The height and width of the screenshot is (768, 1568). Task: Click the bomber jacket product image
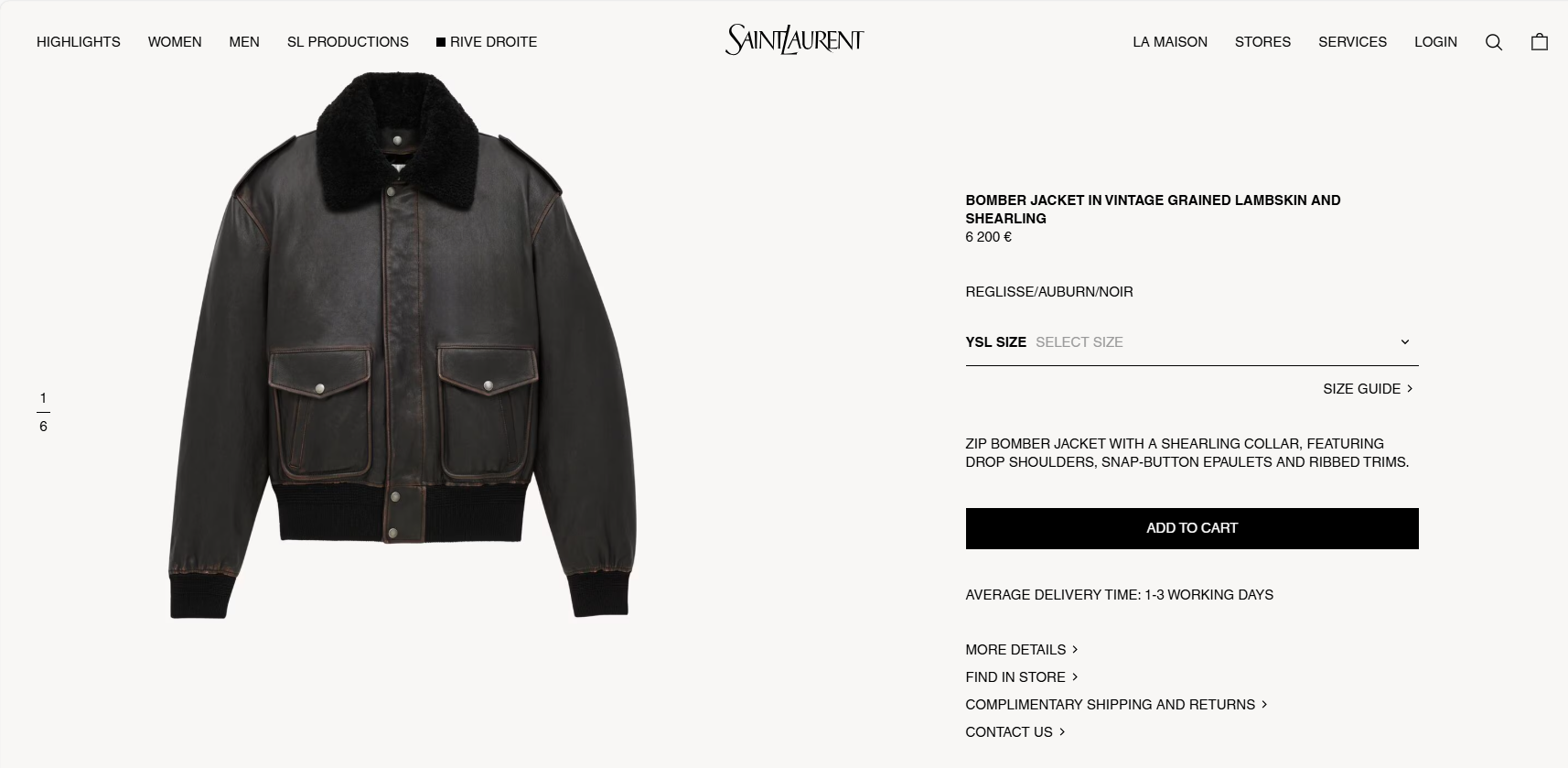(x=402, y=346)
